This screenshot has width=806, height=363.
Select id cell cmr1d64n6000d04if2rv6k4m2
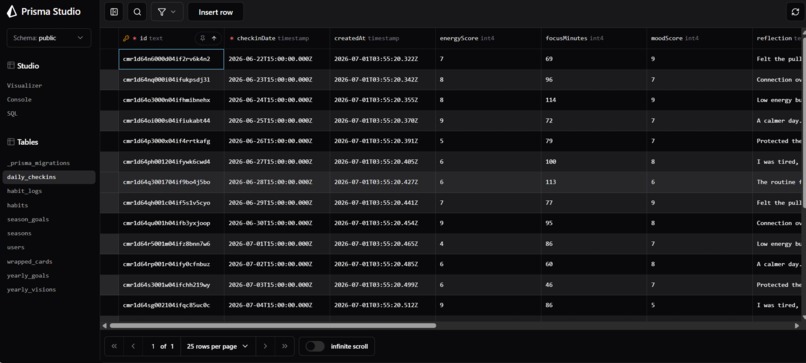coord(171,59)
